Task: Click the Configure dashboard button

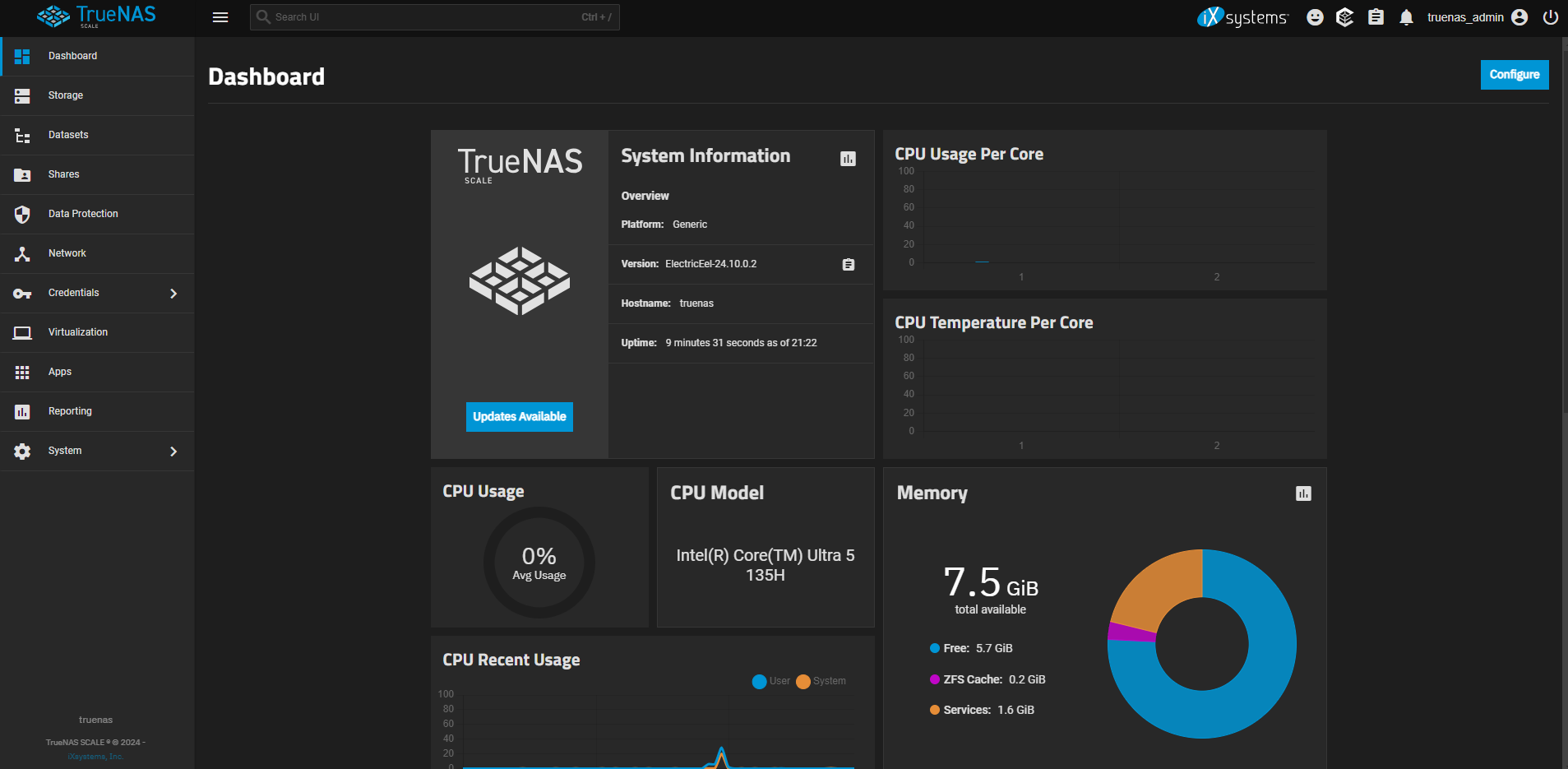Action: pos(1514,75)
